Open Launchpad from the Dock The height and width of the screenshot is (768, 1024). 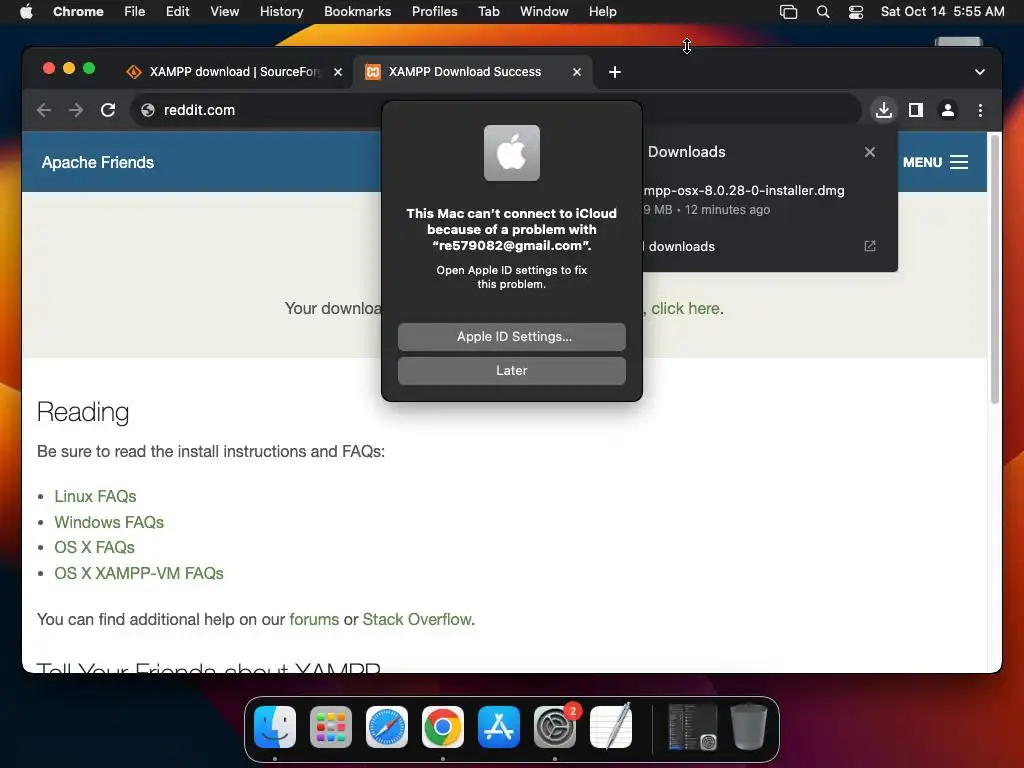click(330, 727)
